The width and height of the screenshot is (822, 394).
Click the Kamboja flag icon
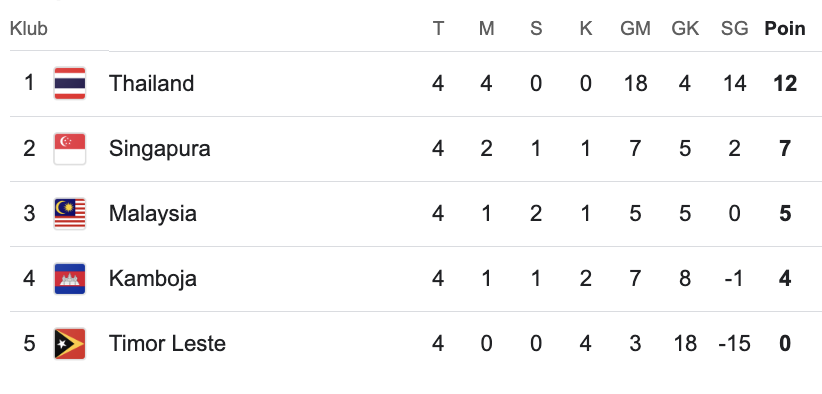tap(70, 279)
